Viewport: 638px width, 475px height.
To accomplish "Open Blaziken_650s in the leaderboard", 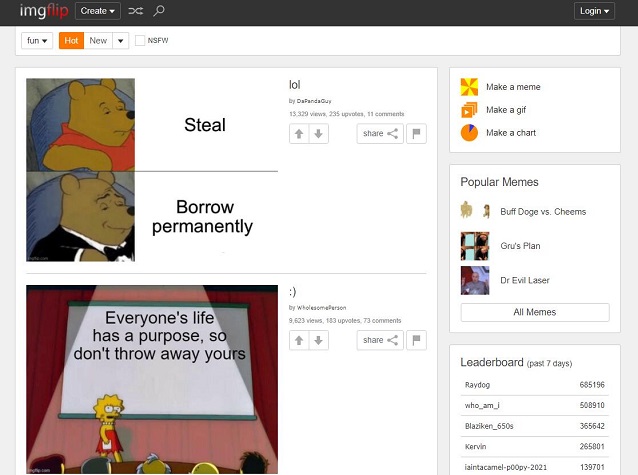I will coord(489,426).
